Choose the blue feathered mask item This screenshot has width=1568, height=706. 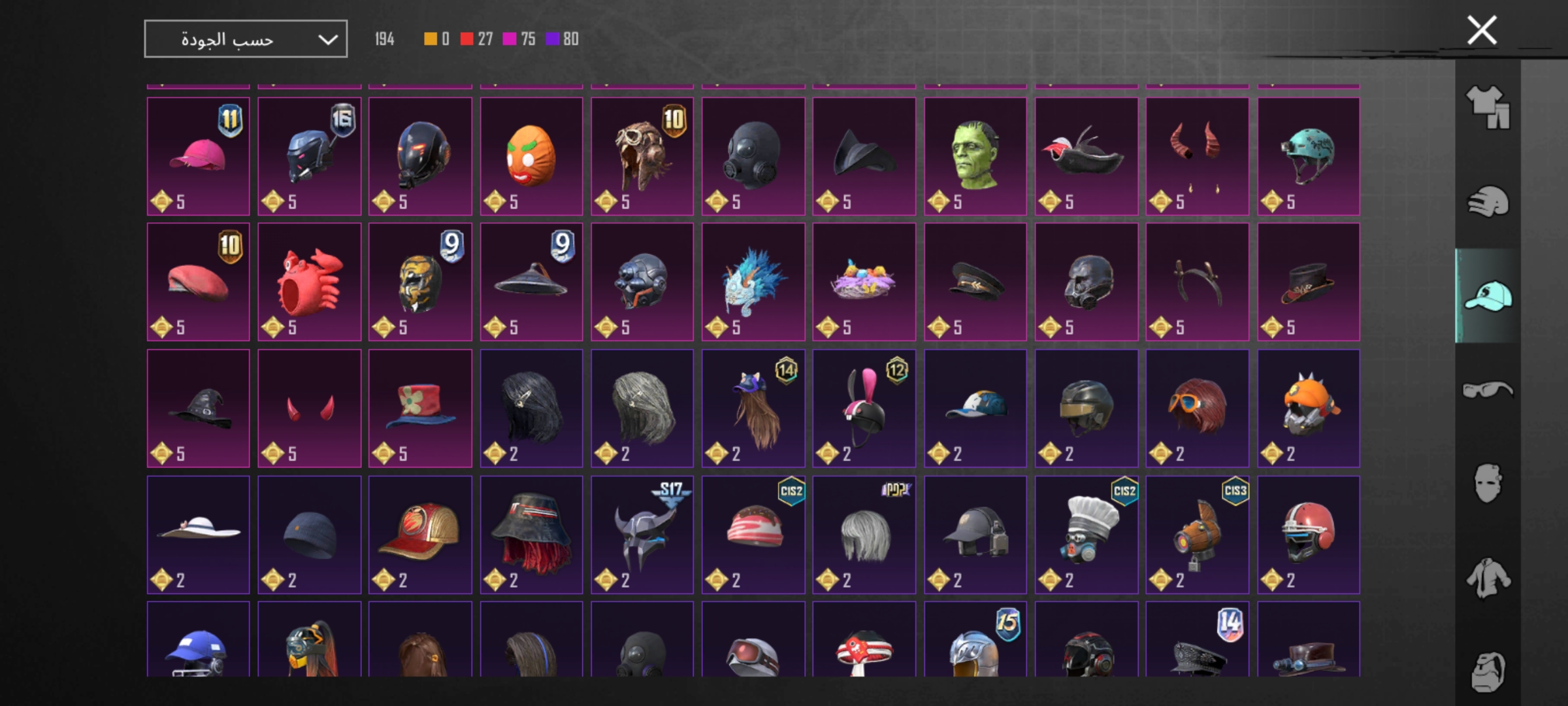(753, 282)
